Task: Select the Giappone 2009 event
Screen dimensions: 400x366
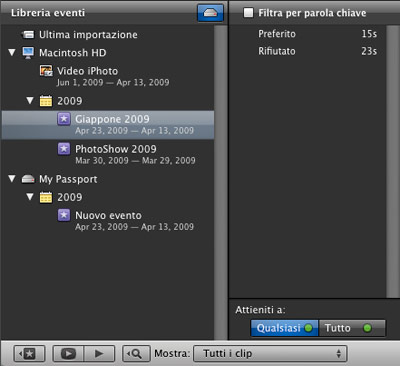Action: tap(107, 125)
